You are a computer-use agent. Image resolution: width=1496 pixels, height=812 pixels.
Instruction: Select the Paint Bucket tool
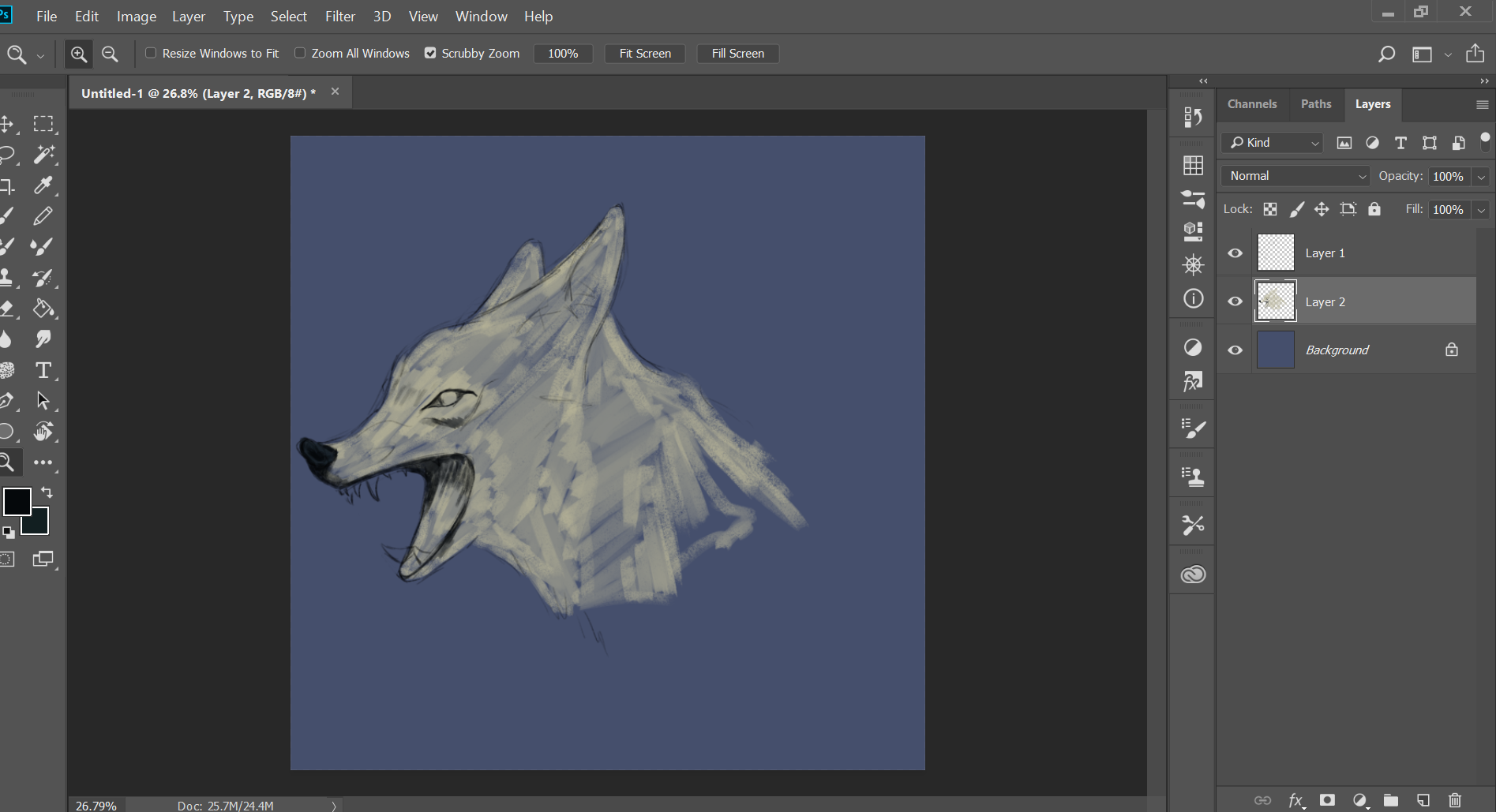pyautogui.click(x=43, y=309)
